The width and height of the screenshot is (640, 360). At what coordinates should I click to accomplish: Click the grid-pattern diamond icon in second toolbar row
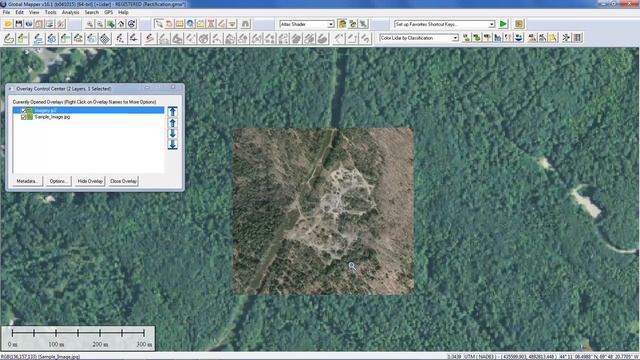105,38
